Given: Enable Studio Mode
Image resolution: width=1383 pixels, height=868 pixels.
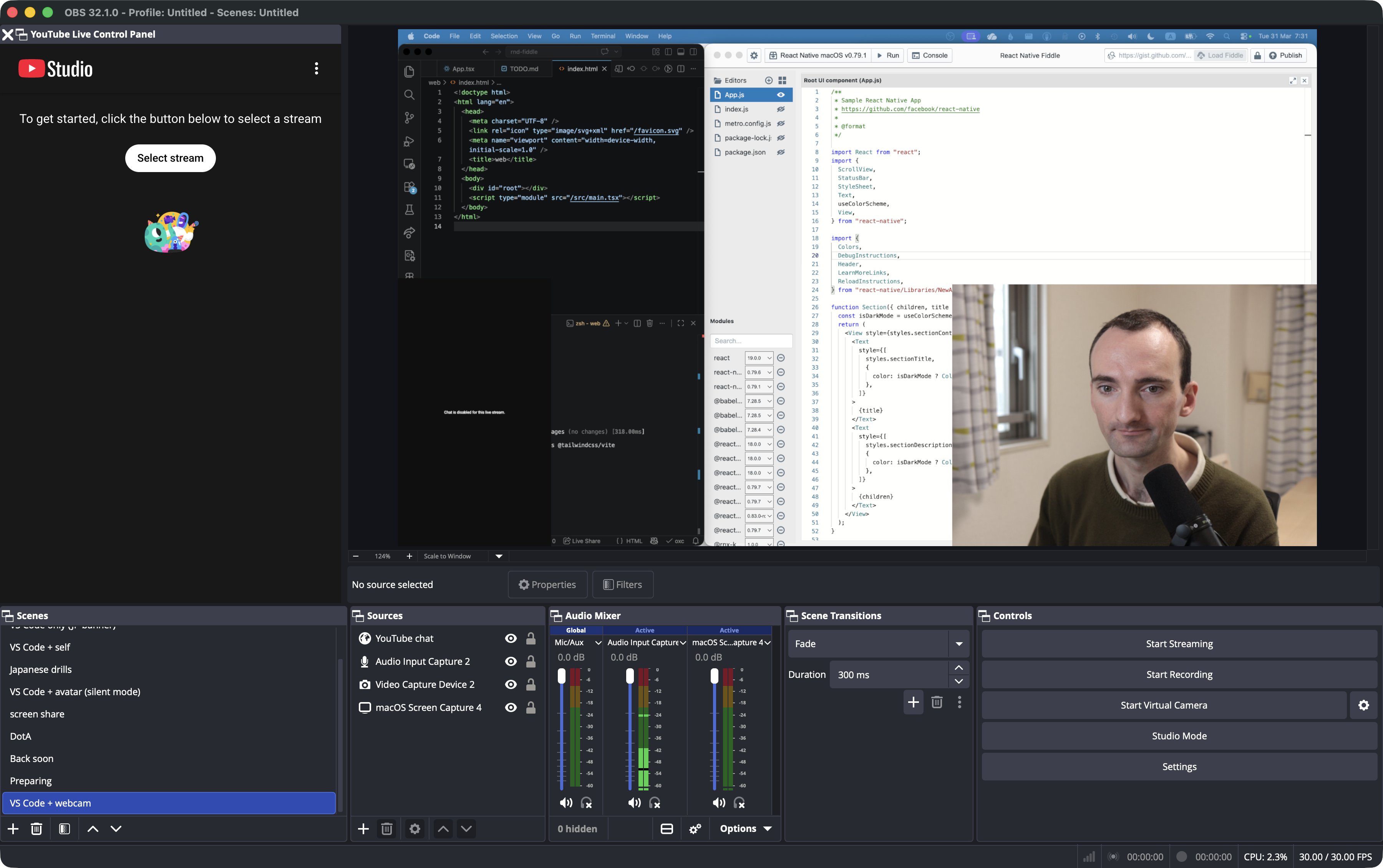Looking at the screenshot, I should click(1179, 736).
